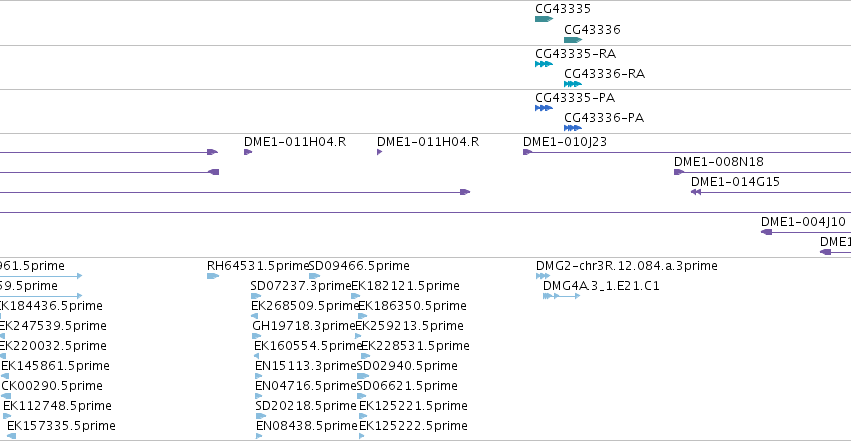The image size is (851, 441).
Task: Select the EK228531.5prime label
Action: coord(415,346)
